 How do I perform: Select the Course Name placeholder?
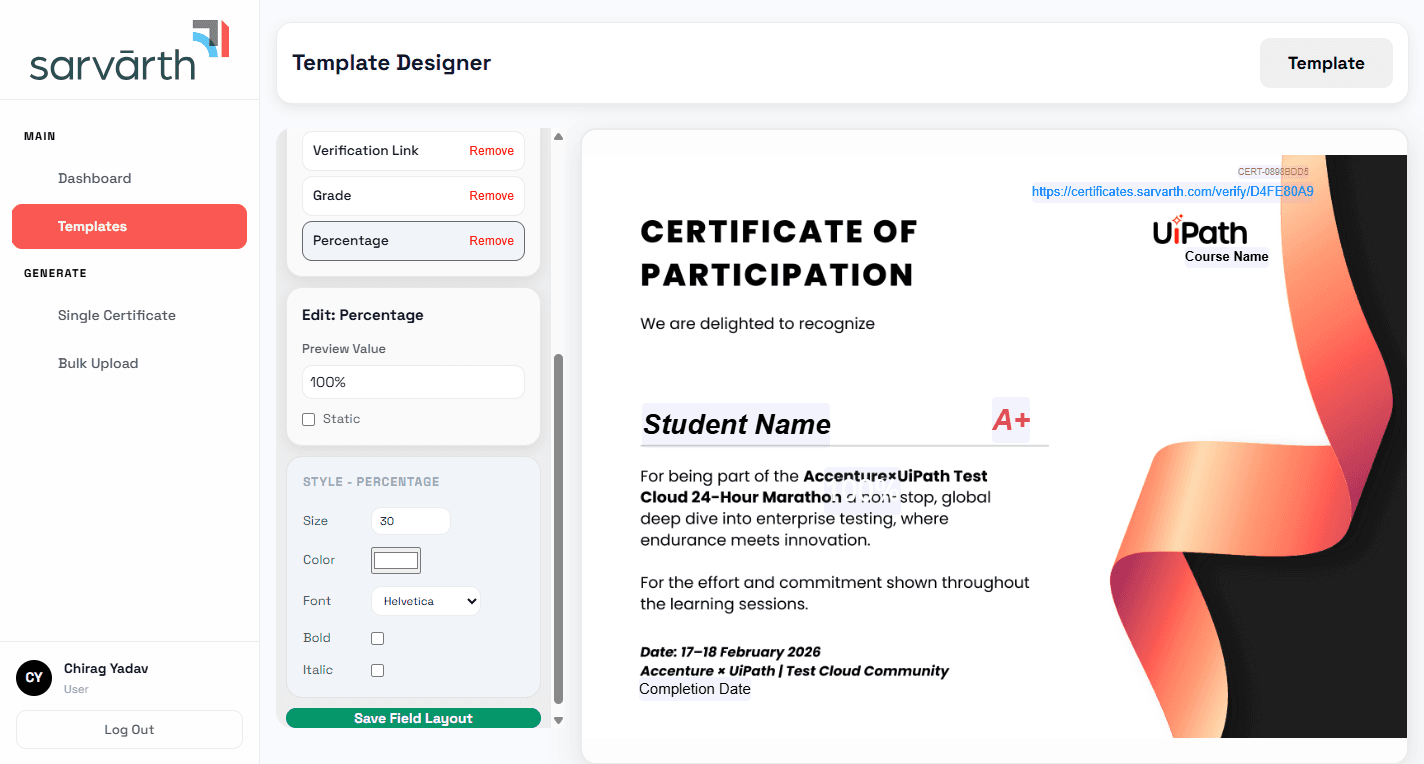(x=1226, y=257)
